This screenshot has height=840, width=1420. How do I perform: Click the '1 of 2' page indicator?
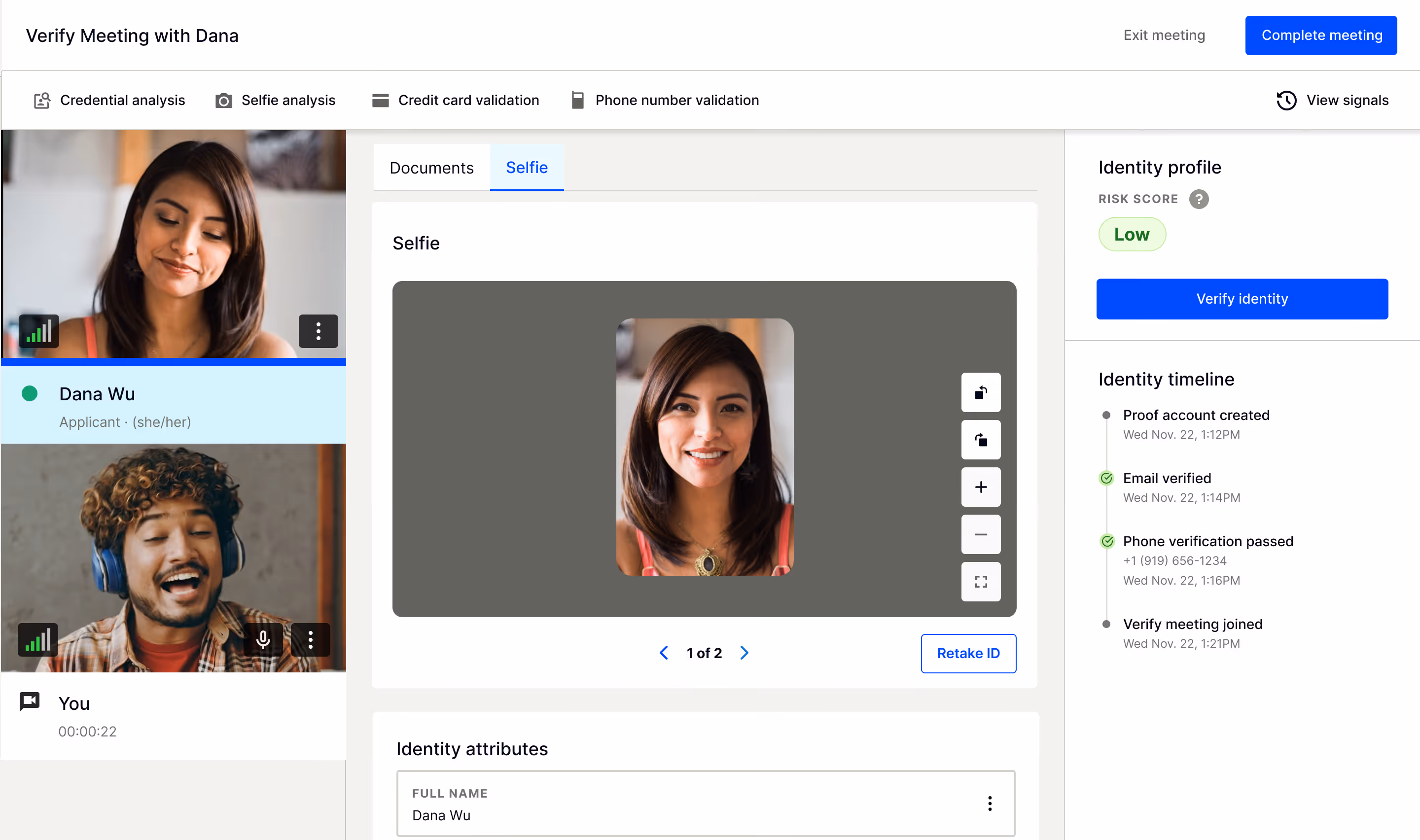pos(704,653)
